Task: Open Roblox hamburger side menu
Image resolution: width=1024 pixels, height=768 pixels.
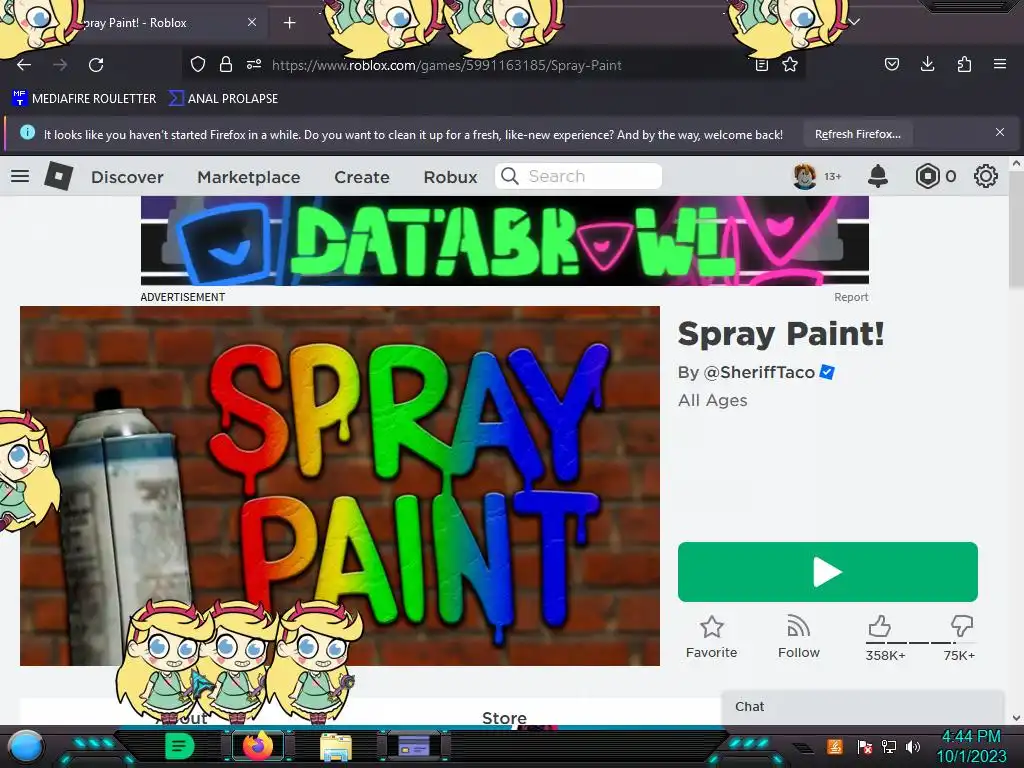Action: click(x=20, y=176)
